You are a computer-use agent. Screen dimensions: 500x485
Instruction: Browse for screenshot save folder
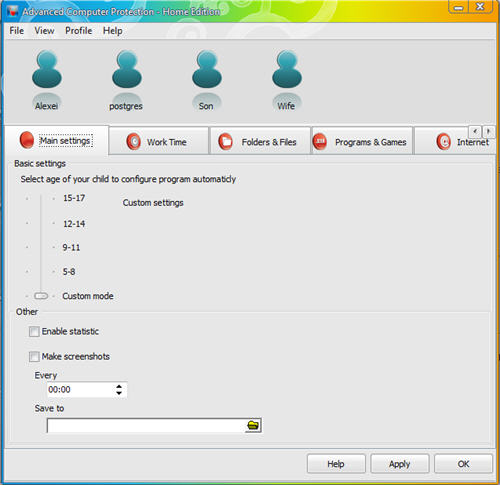click(x=253, y=425)
